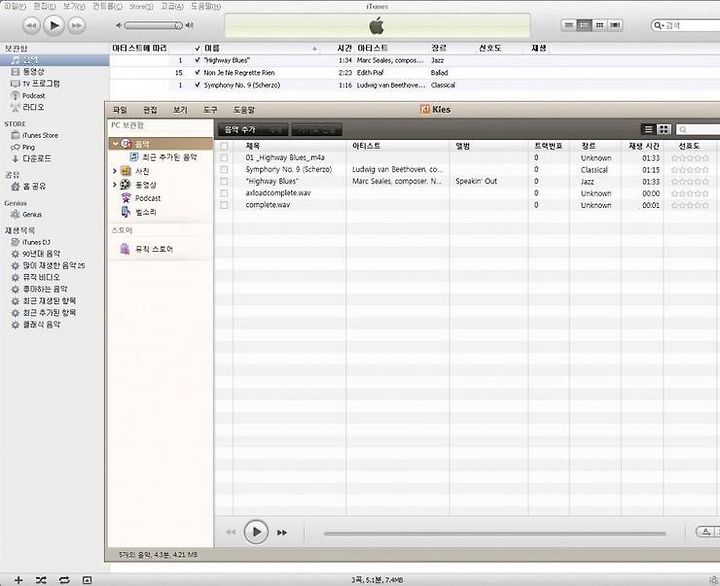
Task: Toggle repeat in iTunes bottom bar
Action: pos(64,580)
